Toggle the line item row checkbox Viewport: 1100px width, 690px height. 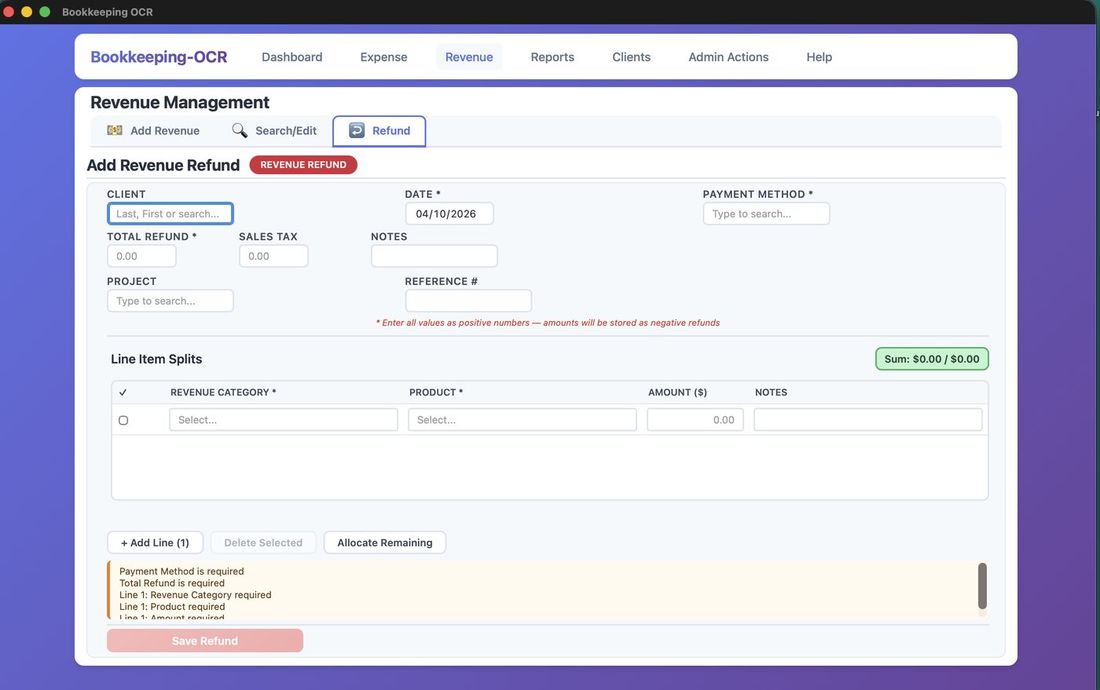click(123, 420)
